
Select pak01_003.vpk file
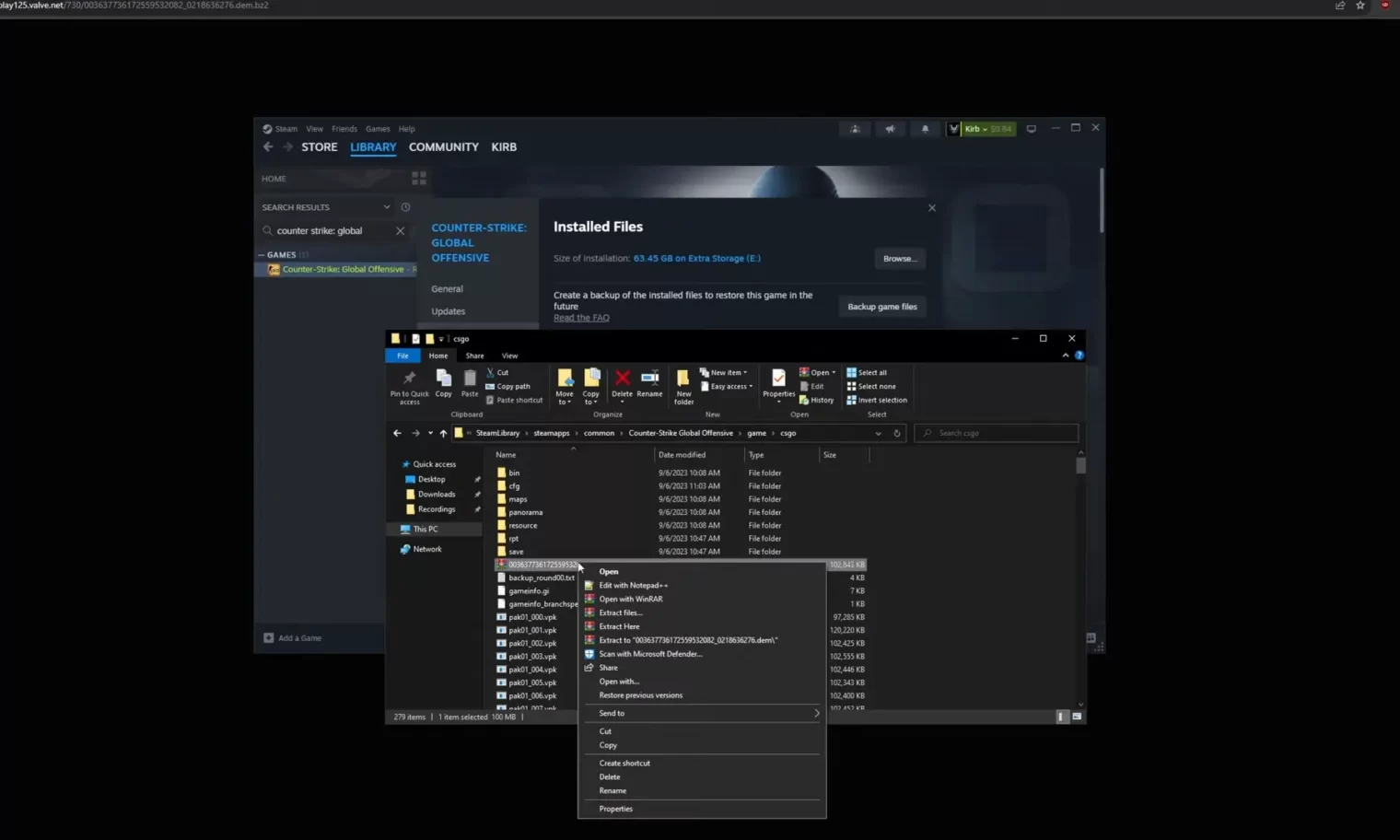pyautogui.click(x=532, y=657)
